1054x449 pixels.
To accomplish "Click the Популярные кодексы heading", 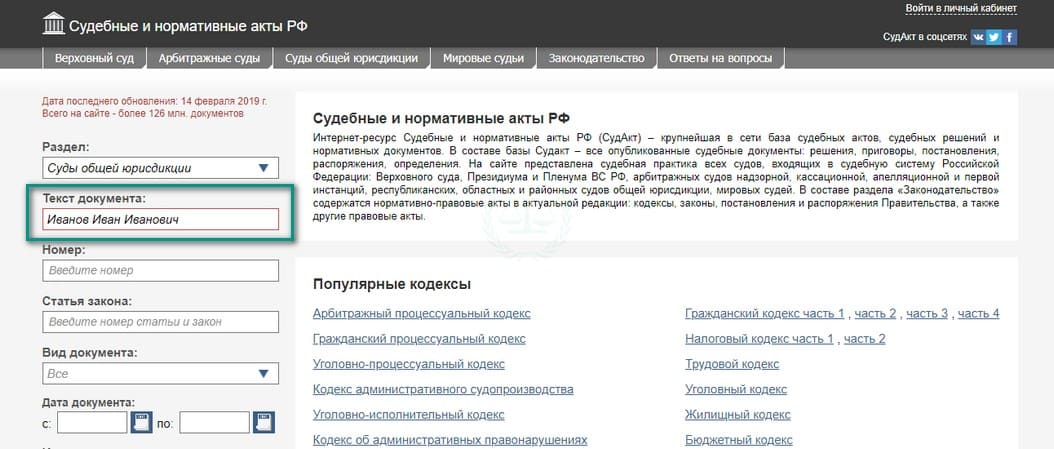I will pyautogui.click(x=392, y=284).
